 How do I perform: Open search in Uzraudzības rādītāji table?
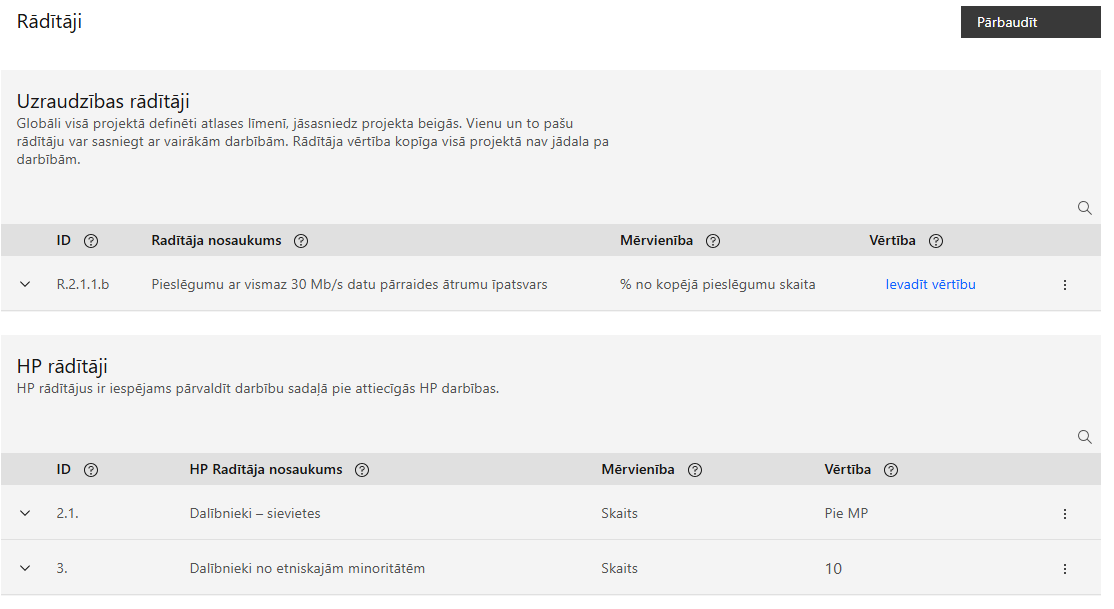[1084, 208]
